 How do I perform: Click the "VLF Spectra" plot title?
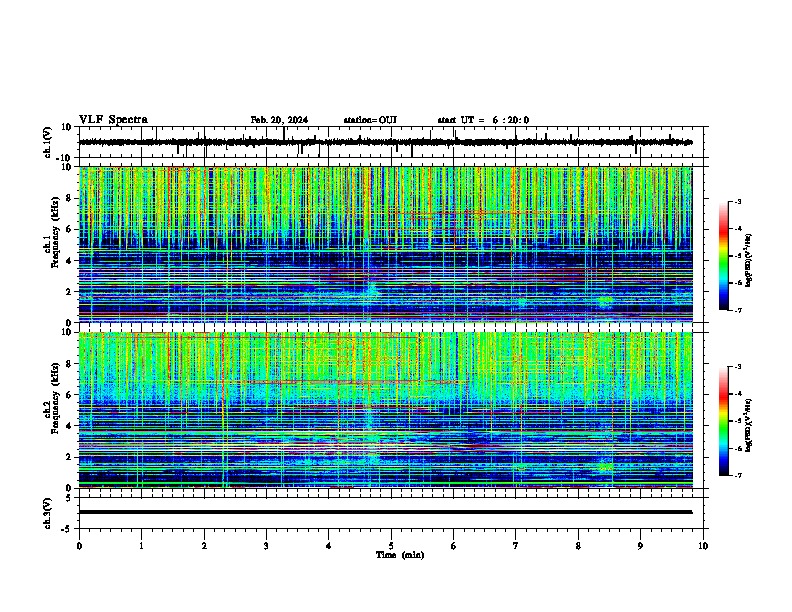coord(113,120)
